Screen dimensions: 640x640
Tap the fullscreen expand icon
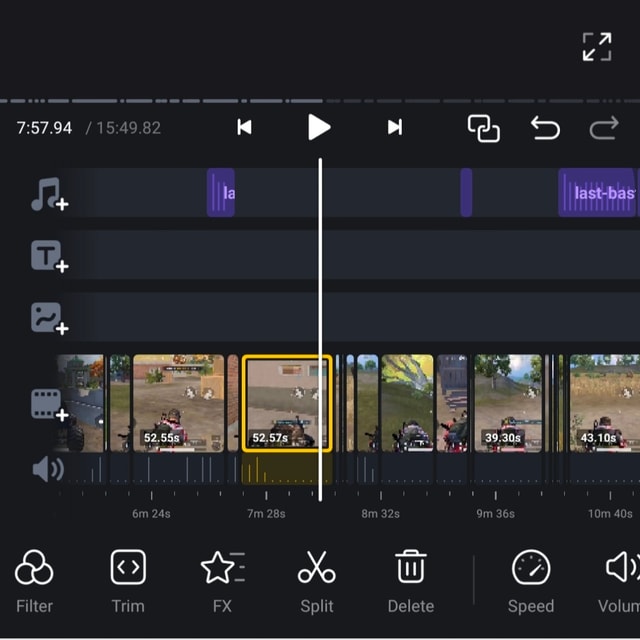tap(597, 47)
